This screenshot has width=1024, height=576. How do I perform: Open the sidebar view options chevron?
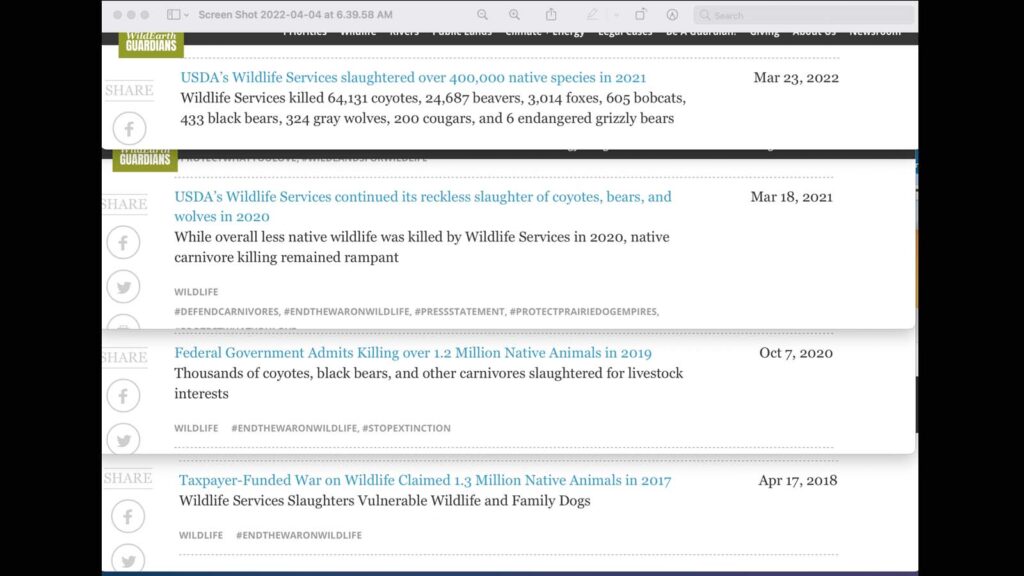pyautogui.click(x=187, y=15)
